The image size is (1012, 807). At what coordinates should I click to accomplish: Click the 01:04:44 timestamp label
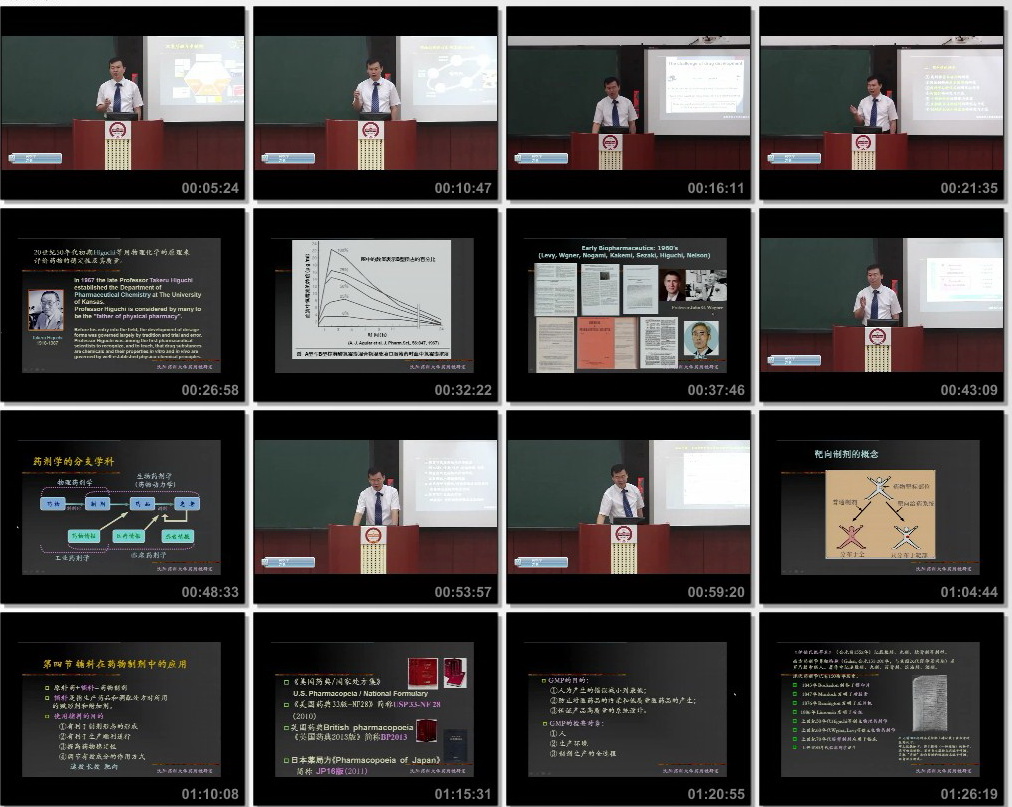point(968,592)
